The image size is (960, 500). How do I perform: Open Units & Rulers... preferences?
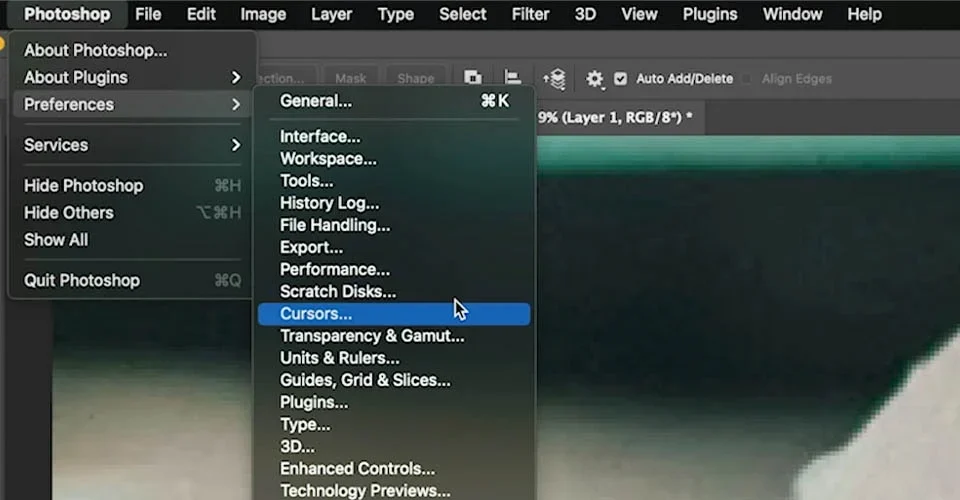[x=394, y=358]
